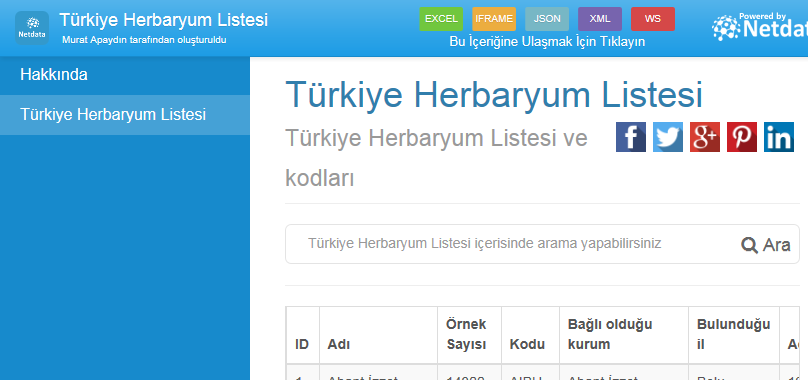Open Hakkında in the sidebar
Screen dimensions: 808x380
[x=125, y=75]
